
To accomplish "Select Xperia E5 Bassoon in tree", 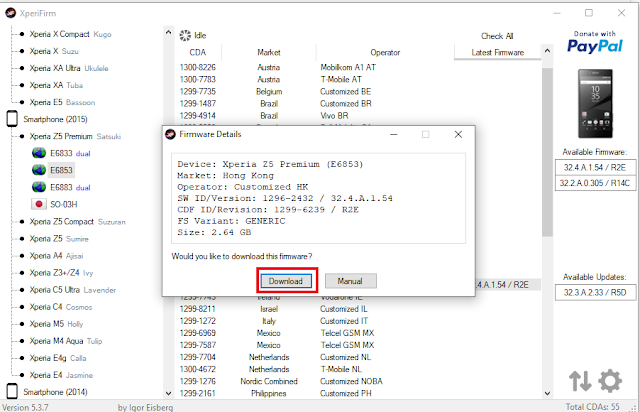I will [62, 102].
